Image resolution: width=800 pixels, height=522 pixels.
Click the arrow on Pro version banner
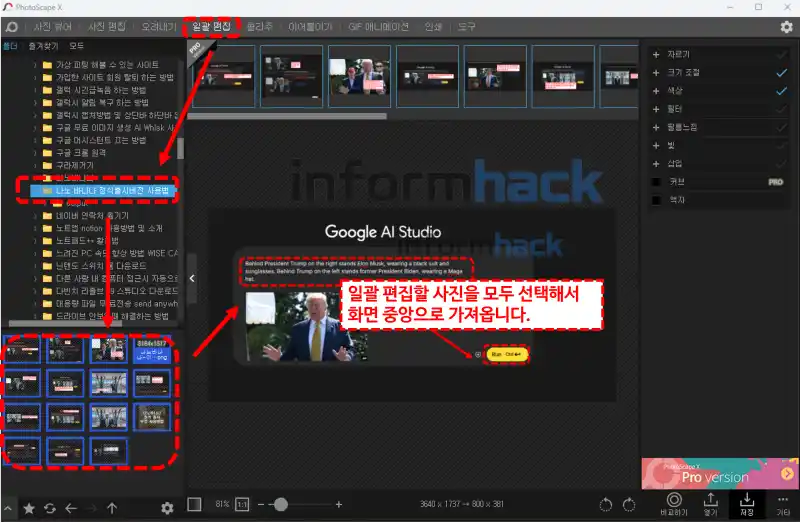(787, 474)
